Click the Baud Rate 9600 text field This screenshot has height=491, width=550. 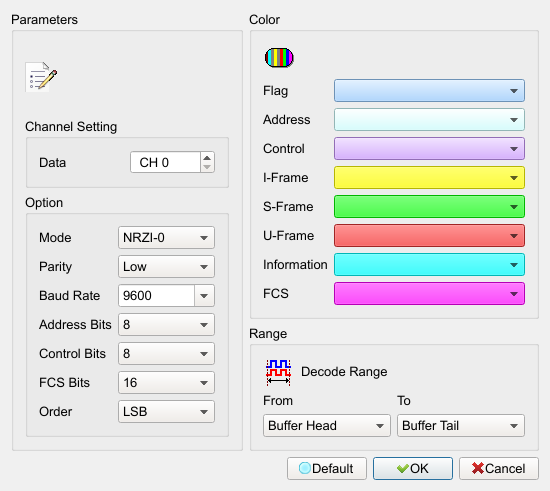tap(156, 296)
